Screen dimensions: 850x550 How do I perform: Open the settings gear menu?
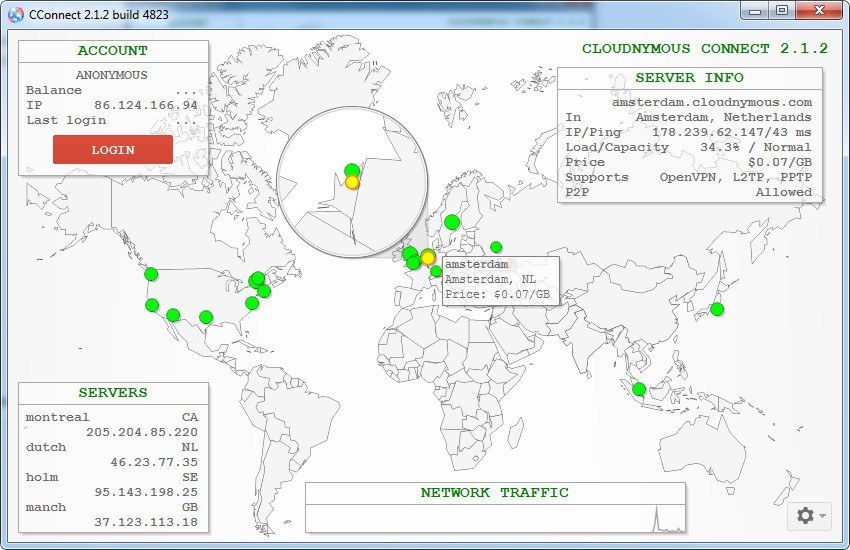(809, 515)
